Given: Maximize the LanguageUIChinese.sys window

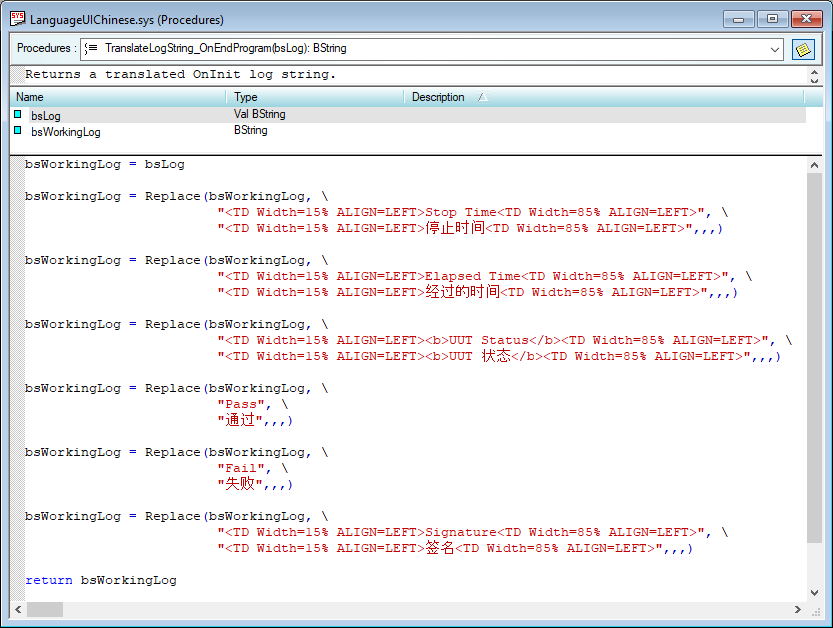Looking at the screenshot, I should pos(771,19).
